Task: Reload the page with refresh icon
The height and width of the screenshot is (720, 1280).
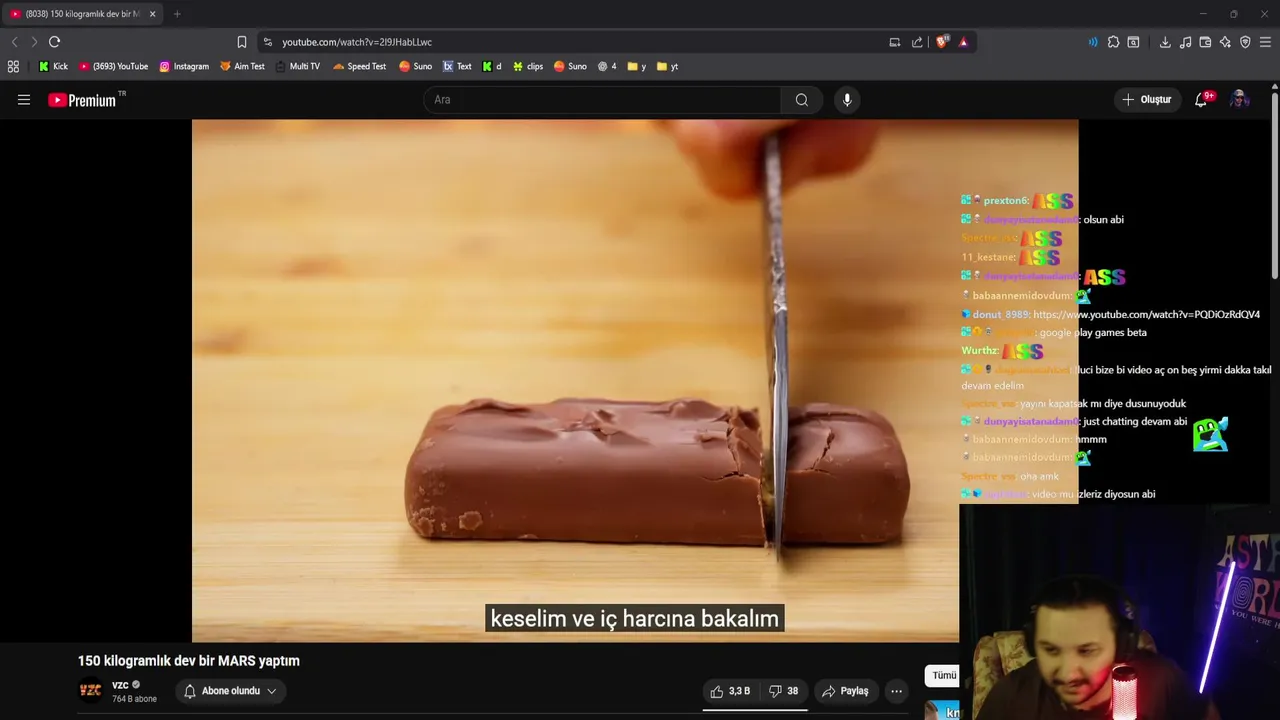Action: point(54,42)
